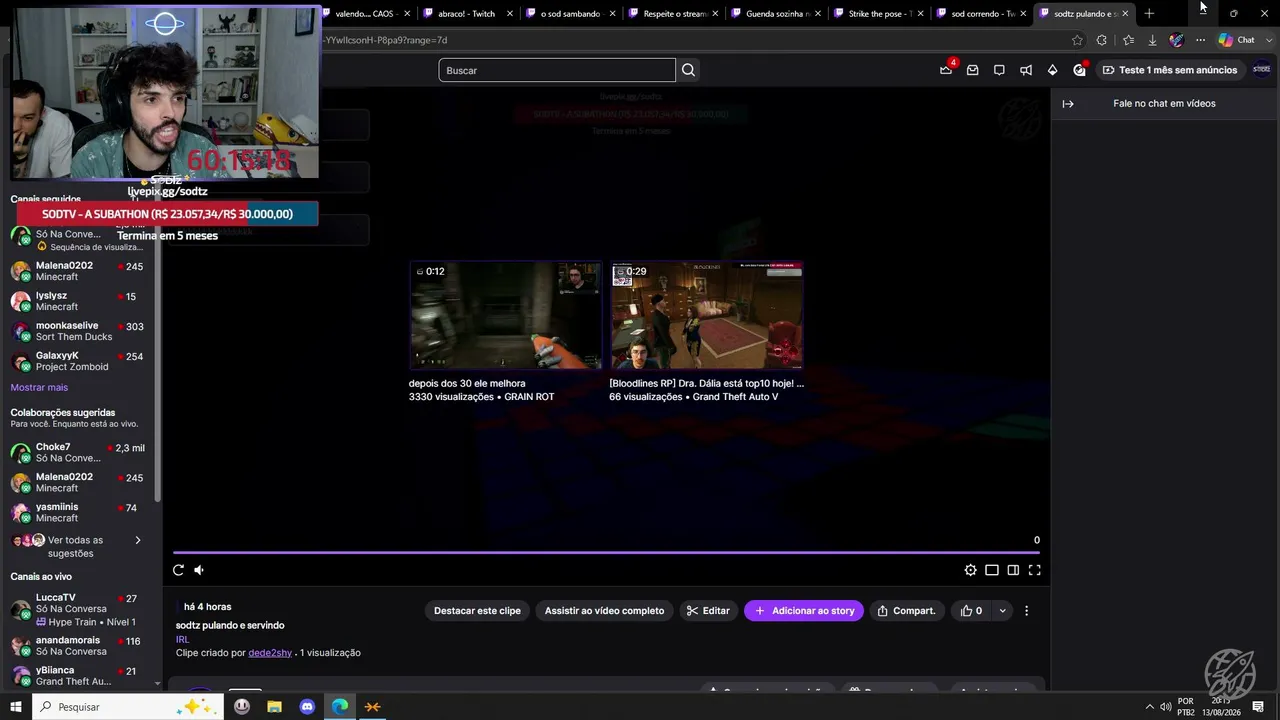This screenshot has height=720, width=1280.
Task: Open the 'depois dos 30 ele melhora' clip thumbnail
Action: 506,315
